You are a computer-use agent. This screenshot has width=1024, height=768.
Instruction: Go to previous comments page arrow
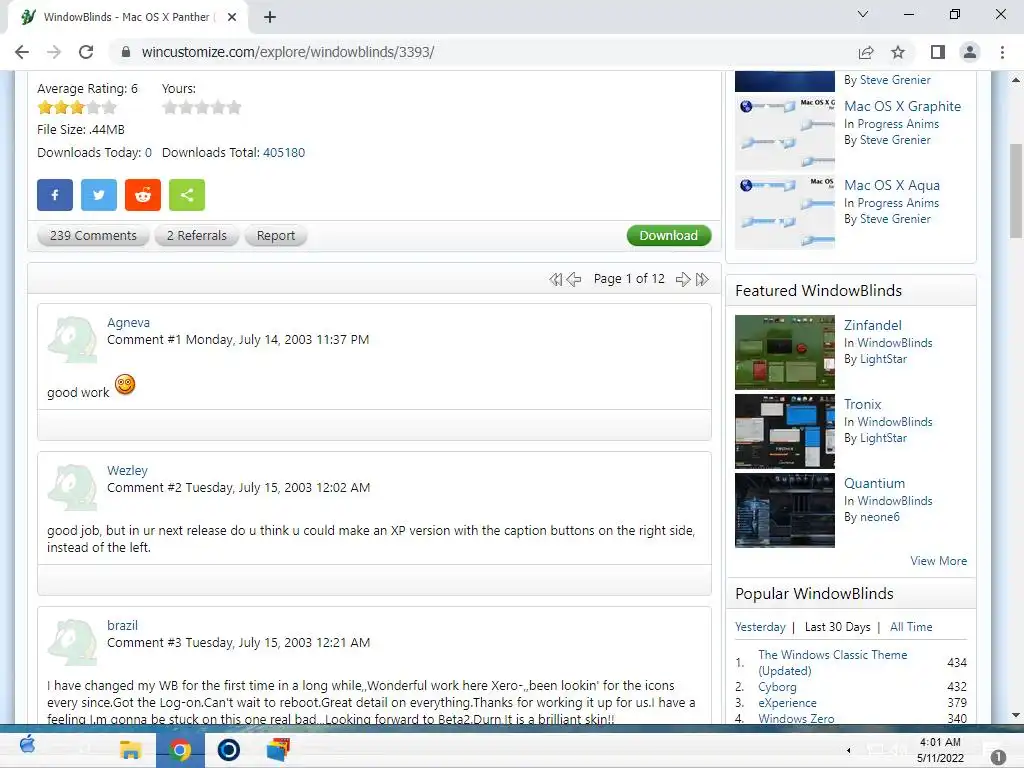coord(573,280)
